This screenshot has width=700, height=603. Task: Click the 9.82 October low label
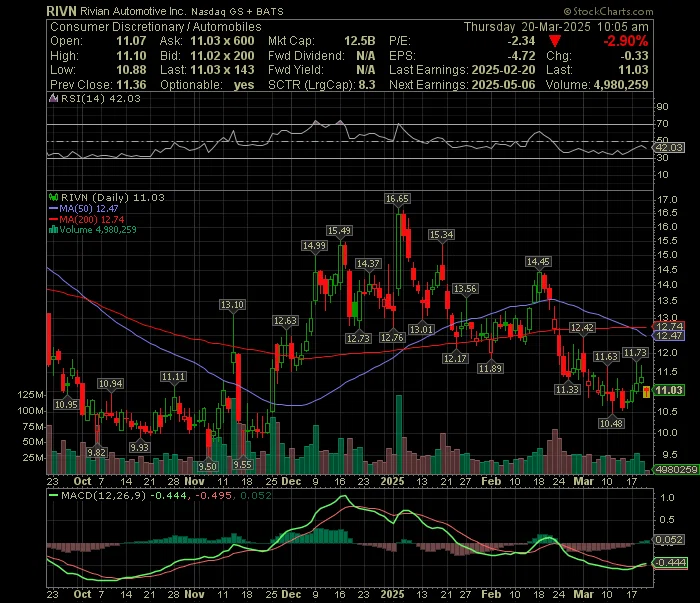[x=96, y=453]
